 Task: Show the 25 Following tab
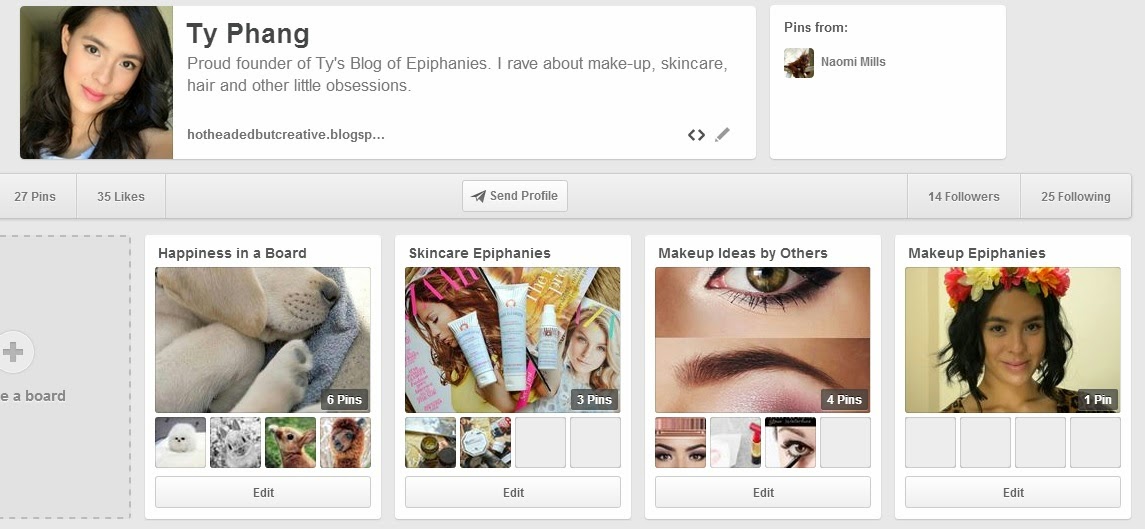click(1075, 197)
